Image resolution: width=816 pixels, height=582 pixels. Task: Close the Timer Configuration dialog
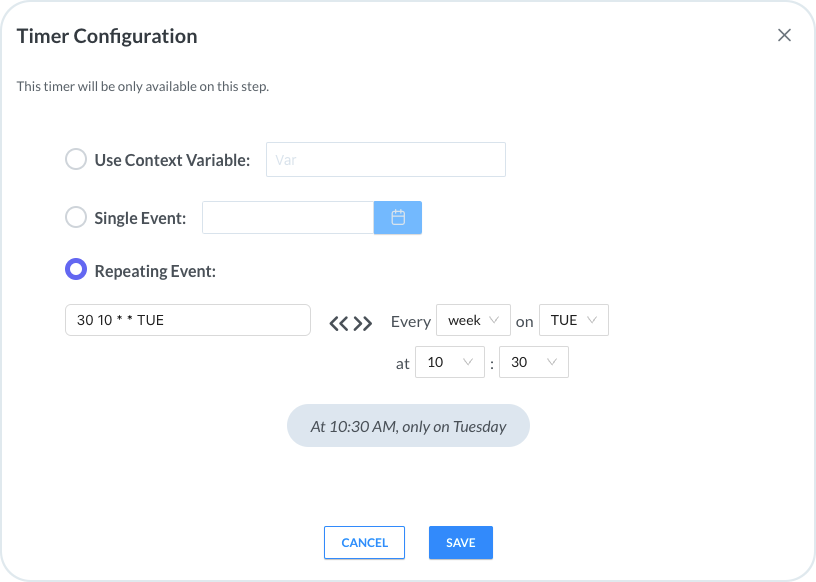tap(784, 36)
